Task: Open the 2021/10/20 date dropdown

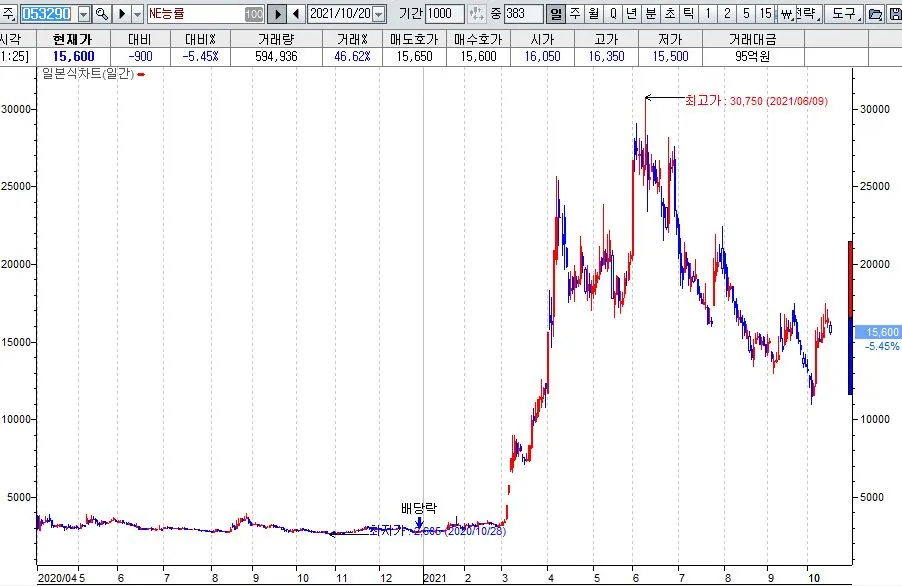Action: (x=379, y=14)
